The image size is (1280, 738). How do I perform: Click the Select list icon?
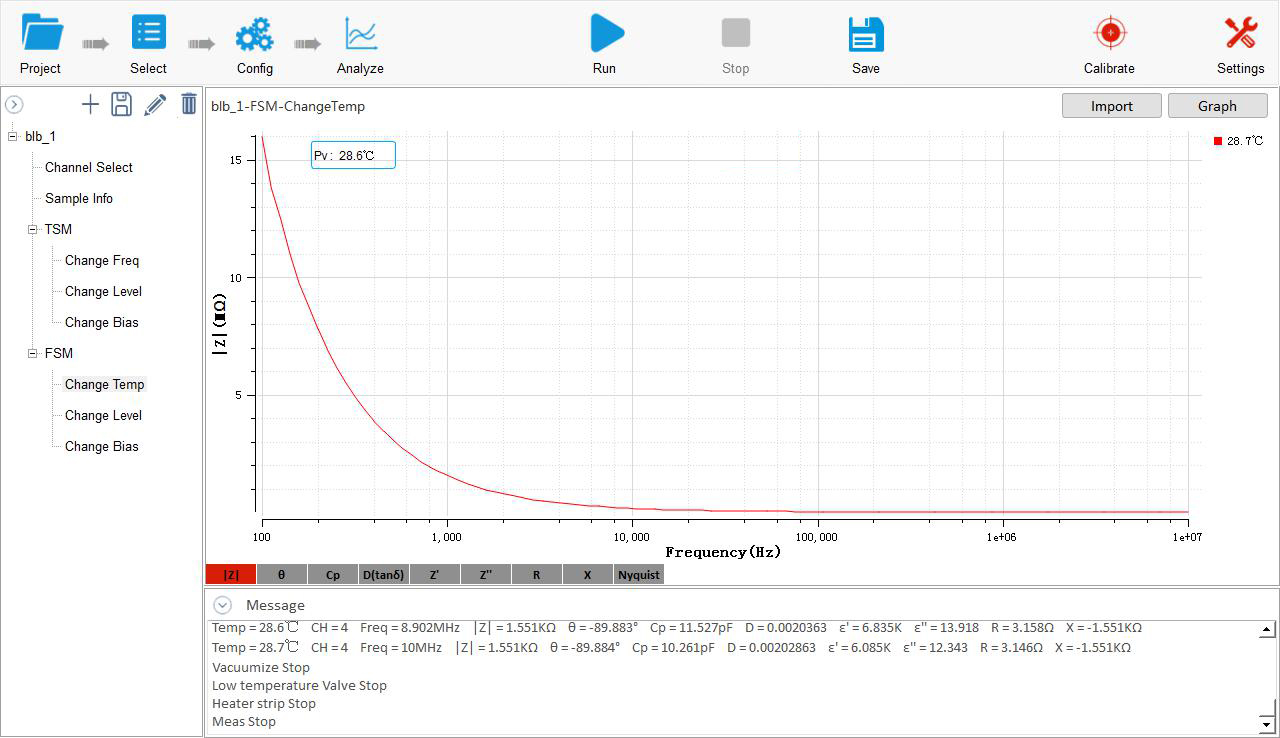[x=149, y=32]
